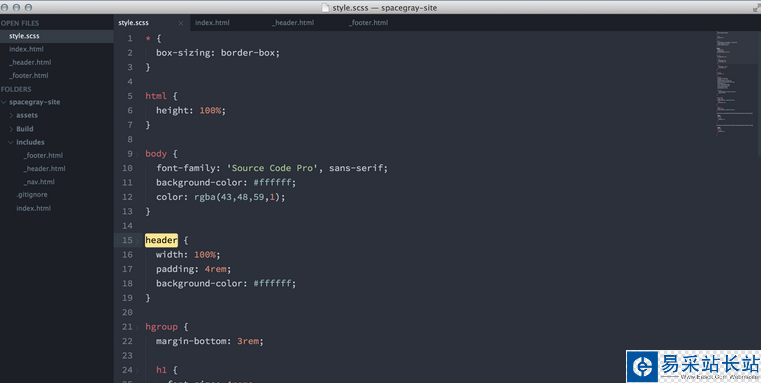Toggle fullscreen with the title bar arrows icon
761x383 pixels.
[x=756, y=8]
